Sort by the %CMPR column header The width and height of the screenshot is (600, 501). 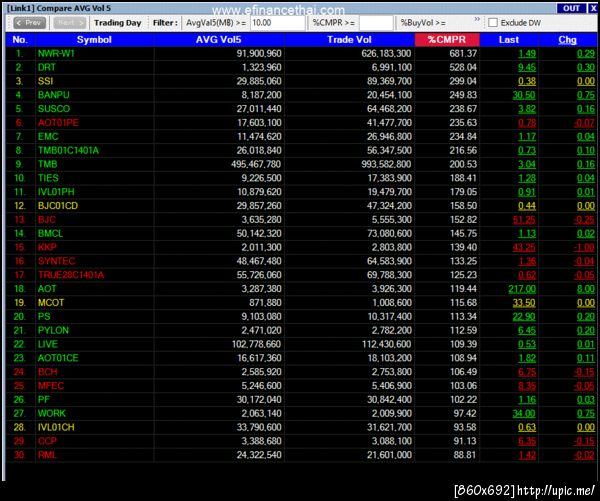point(447,40)
